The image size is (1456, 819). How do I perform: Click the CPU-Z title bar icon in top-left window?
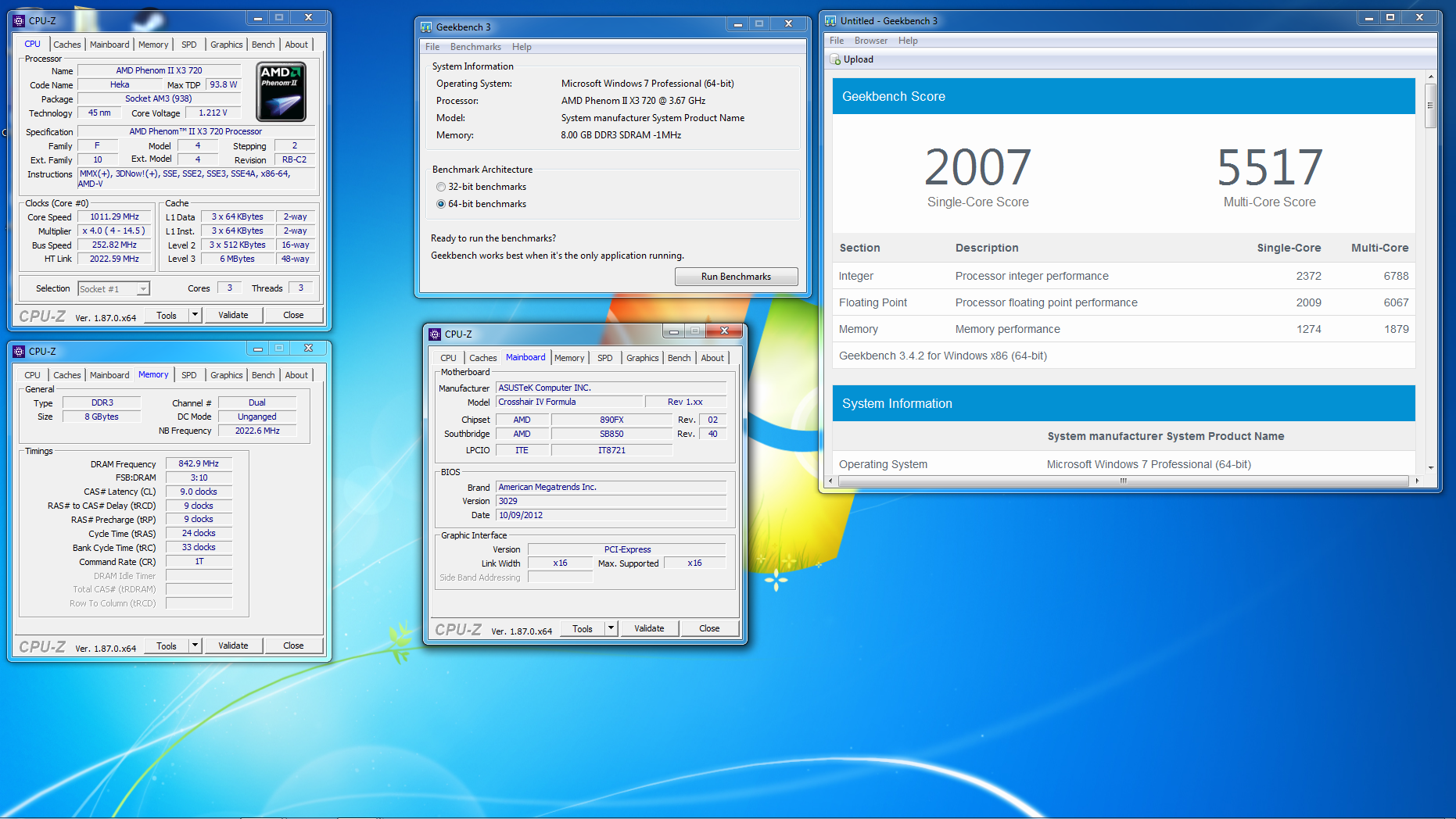pos(20,20)
